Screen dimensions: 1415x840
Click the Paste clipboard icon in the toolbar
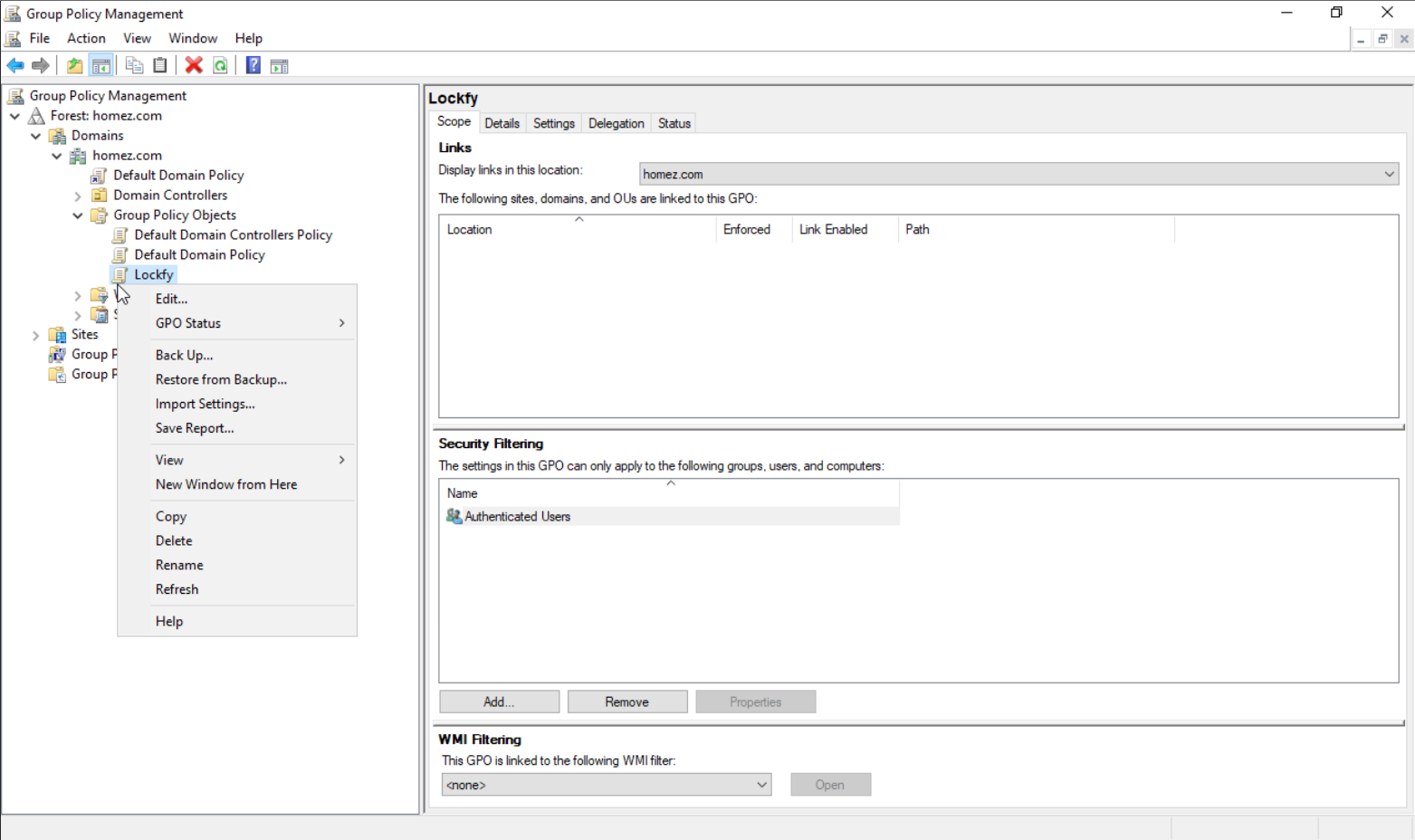point(160,65)
